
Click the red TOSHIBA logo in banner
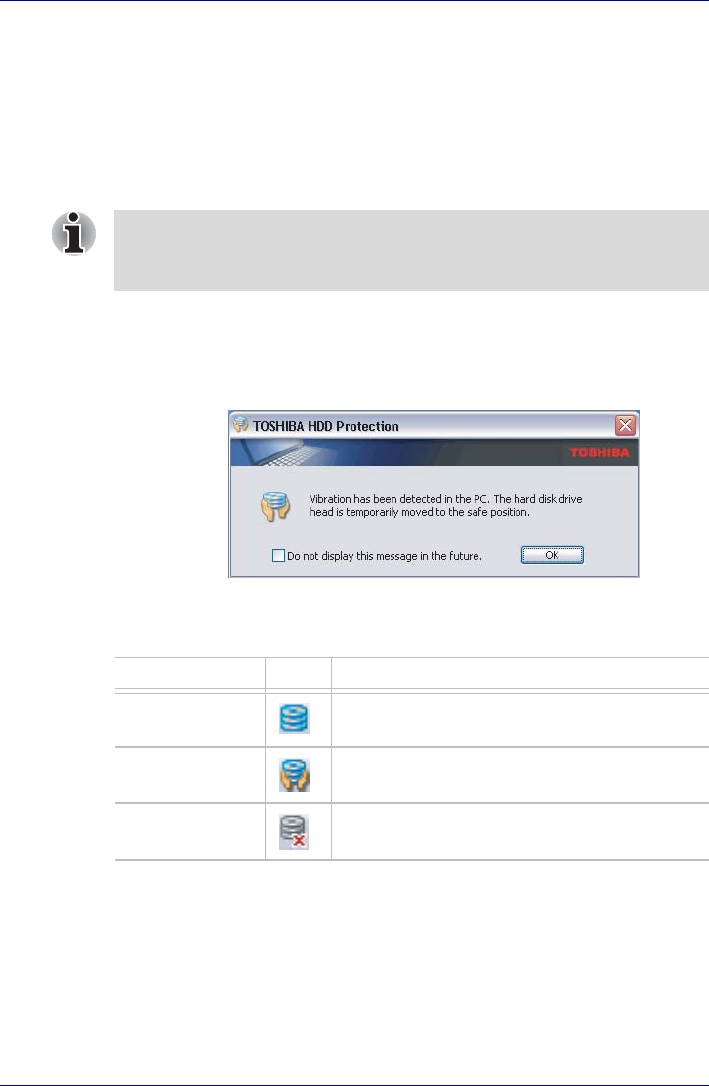(x=599, y=452)
